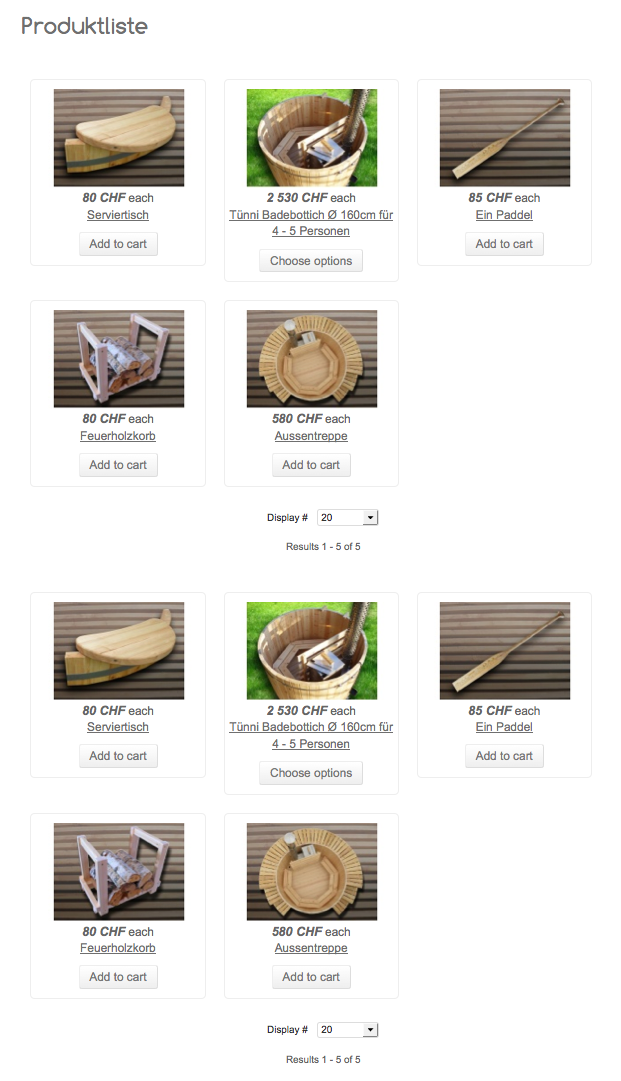Open the top Display # dropdown

click(347, 518)
